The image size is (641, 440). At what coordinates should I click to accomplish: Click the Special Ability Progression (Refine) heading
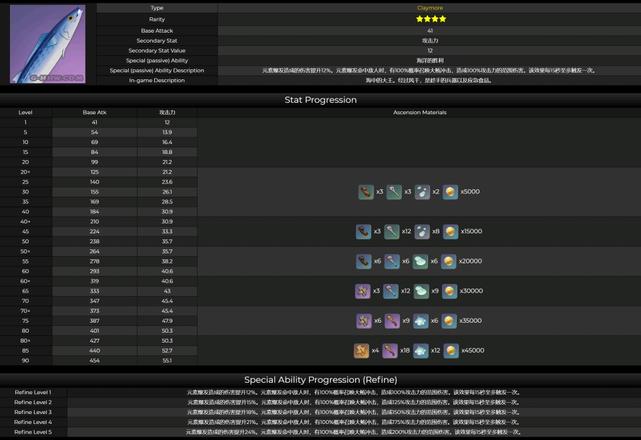(x=320, y=380)
